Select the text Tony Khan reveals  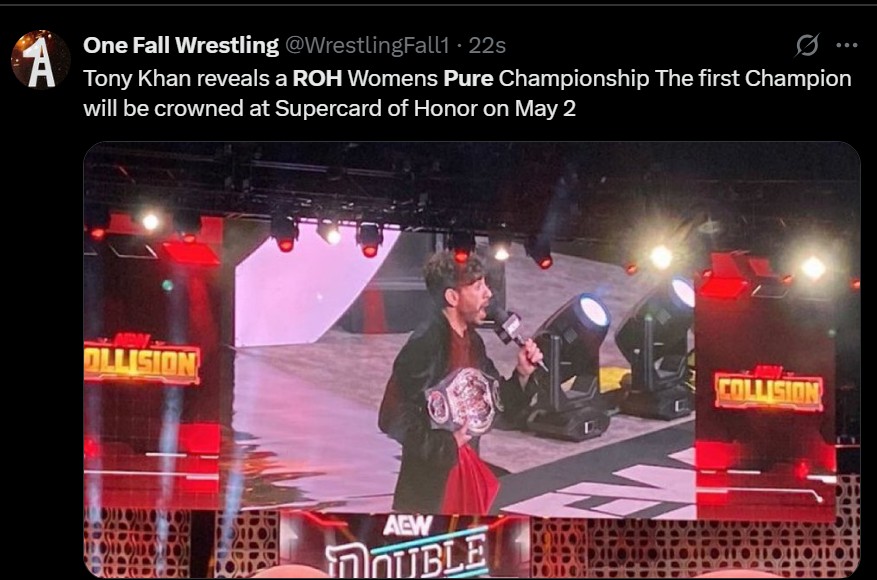tap(177, 78)
